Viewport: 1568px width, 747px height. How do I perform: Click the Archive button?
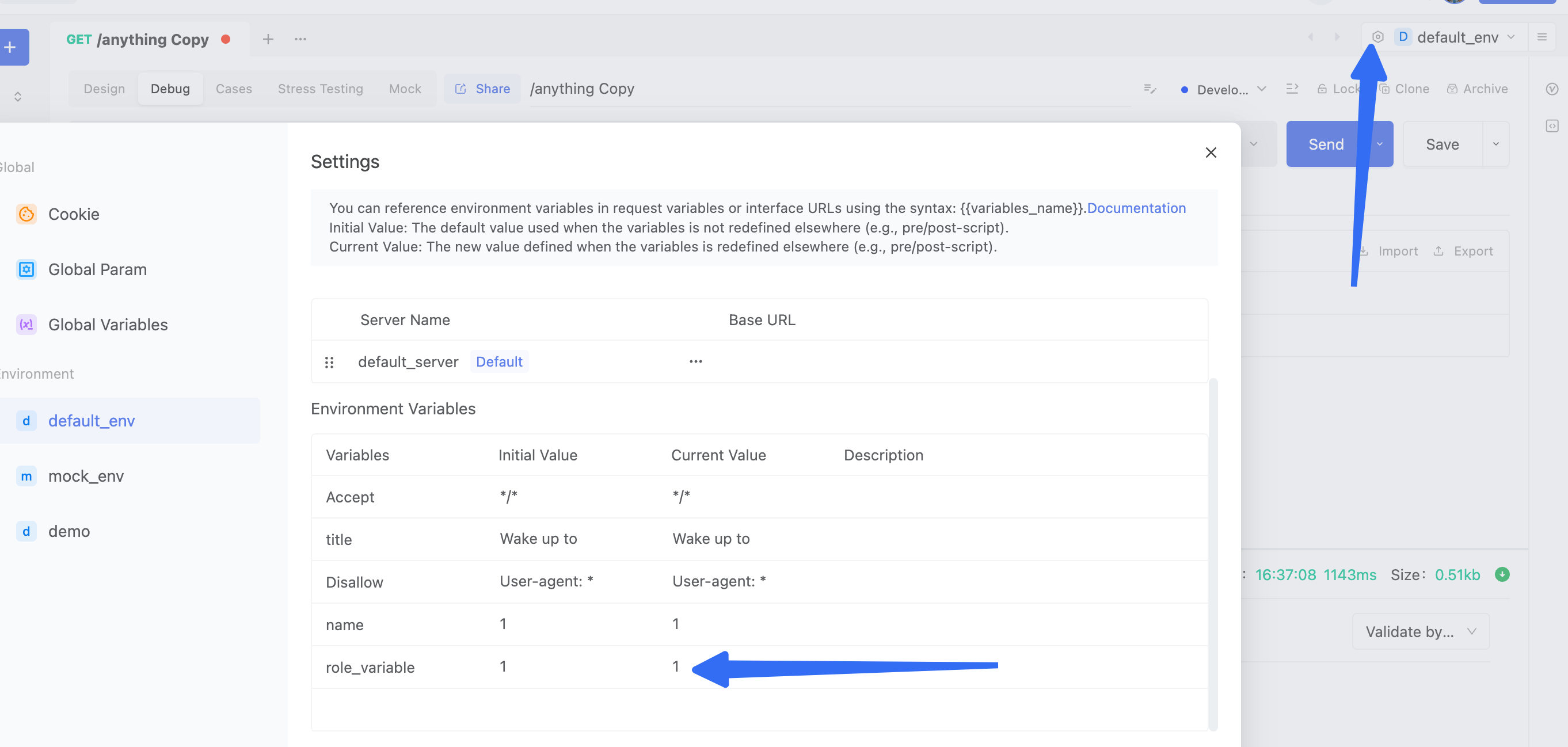pyautogui.click(x=1476, y=89)
